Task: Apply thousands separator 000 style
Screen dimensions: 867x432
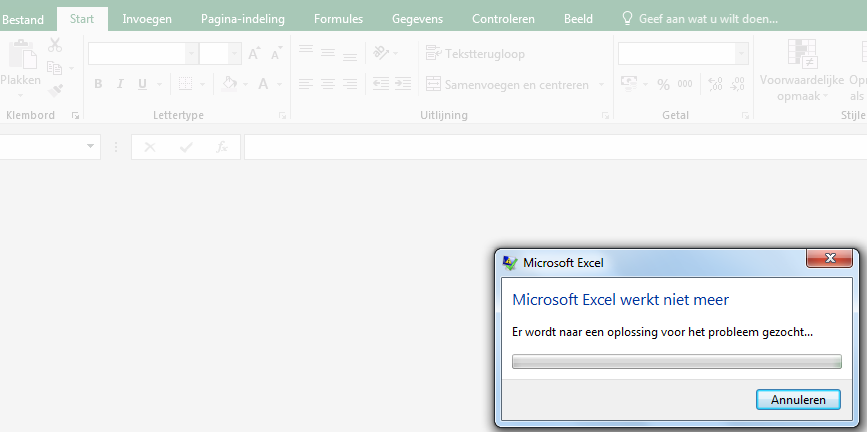Action: pyautogui.click(x=685, y=84)
